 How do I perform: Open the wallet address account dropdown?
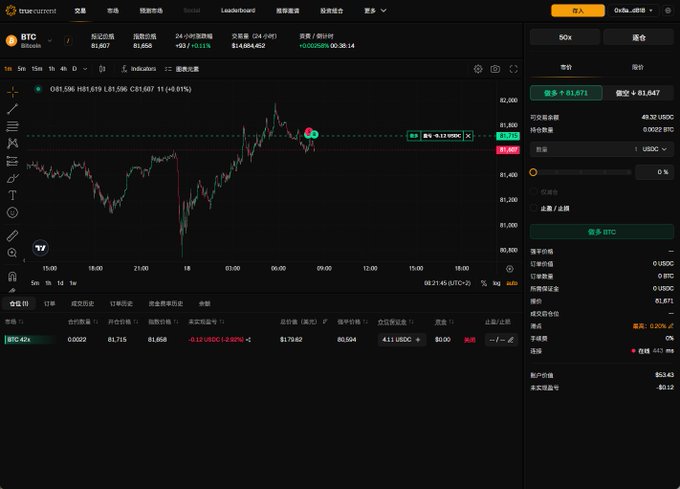pyautogui.click(x=633, y=10)
